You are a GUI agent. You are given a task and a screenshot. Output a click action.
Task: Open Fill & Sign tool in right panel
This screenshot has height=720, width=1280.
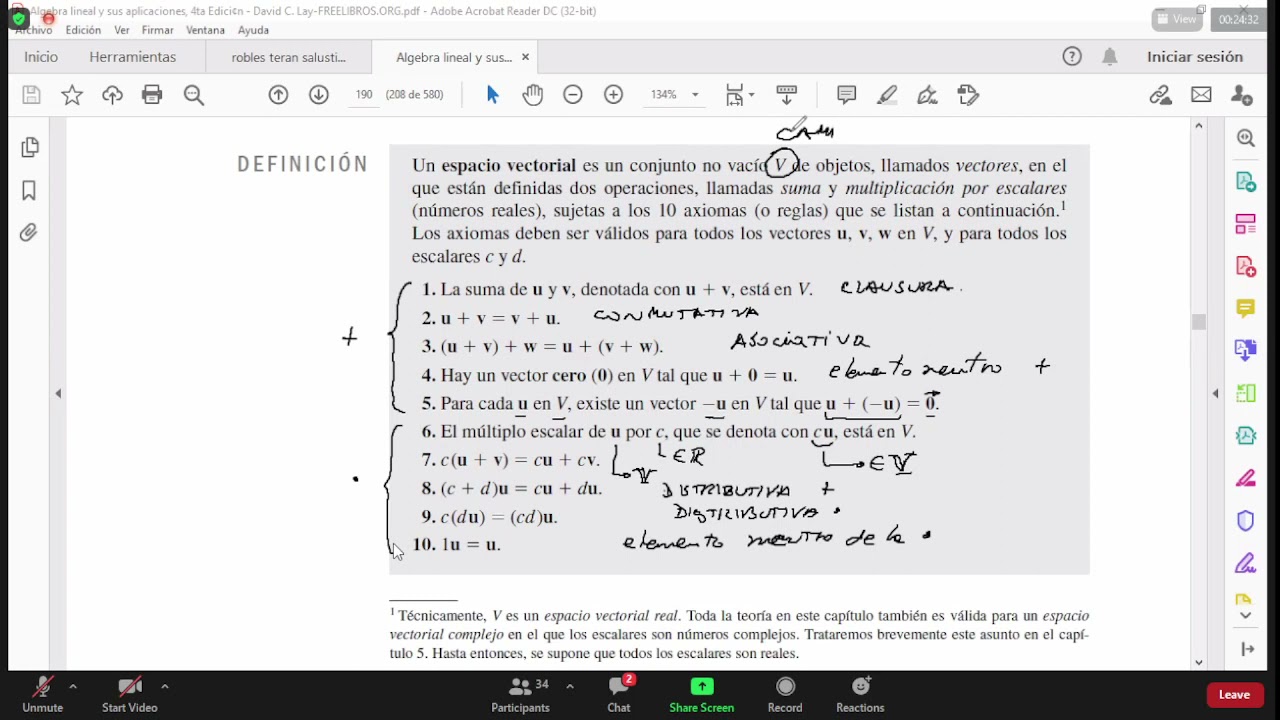click(x=1246, y=562)
